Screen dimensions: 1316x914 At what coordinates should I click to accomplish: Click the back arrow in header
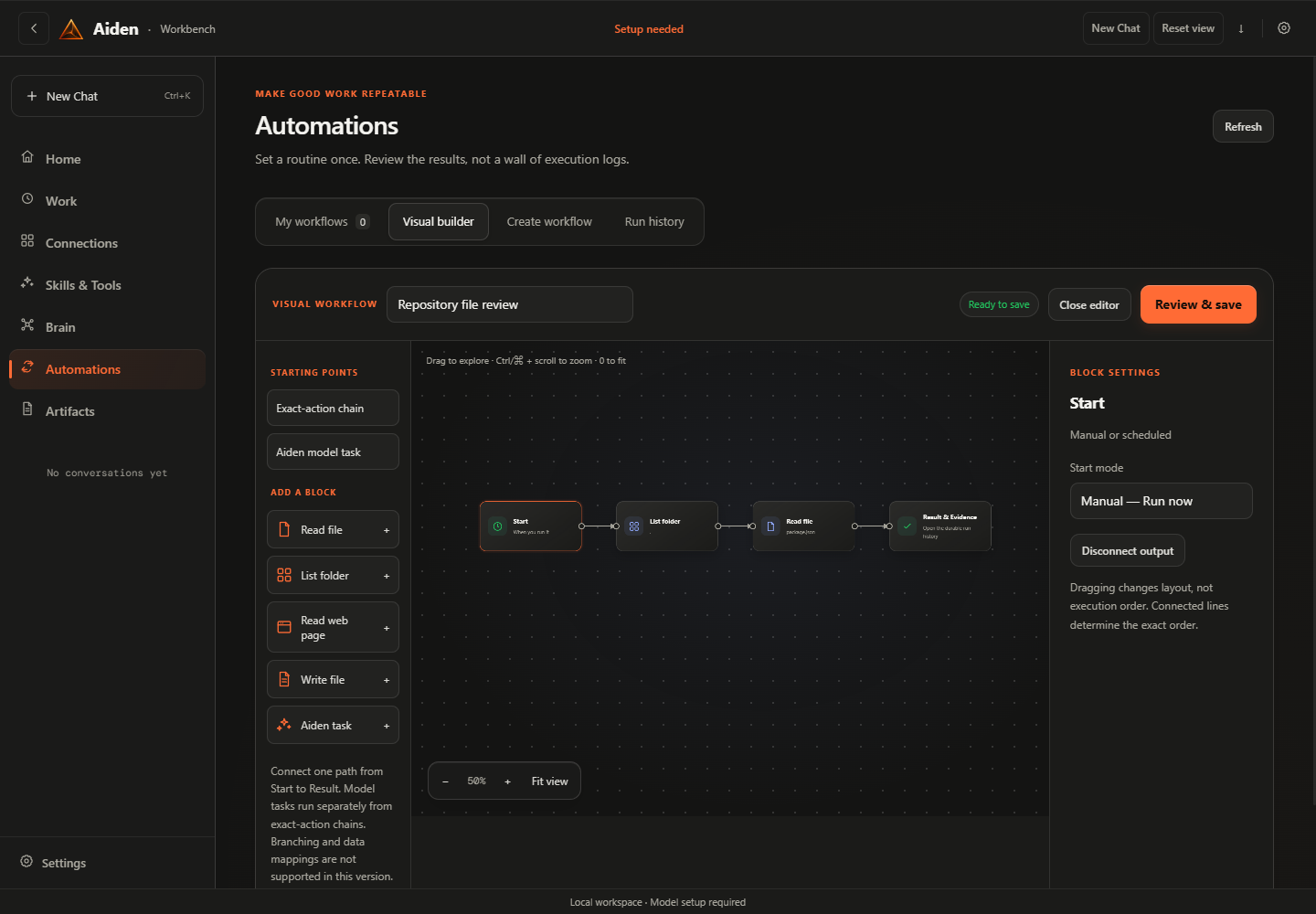pos(34,28)
